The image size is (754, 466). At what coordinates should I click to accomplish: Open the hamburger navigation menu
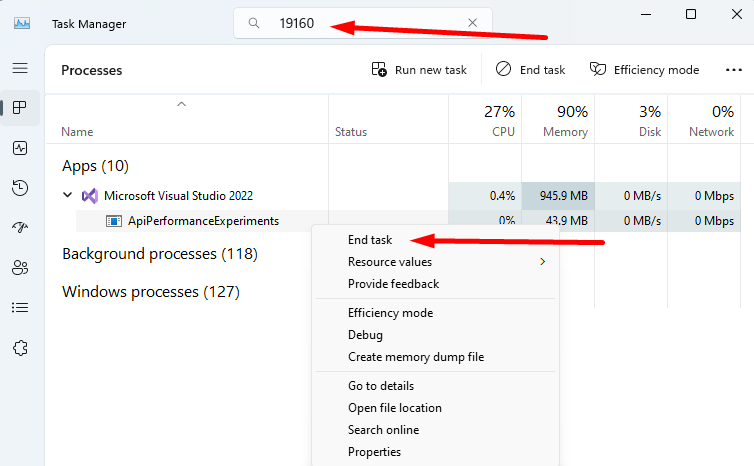point(20,68)
